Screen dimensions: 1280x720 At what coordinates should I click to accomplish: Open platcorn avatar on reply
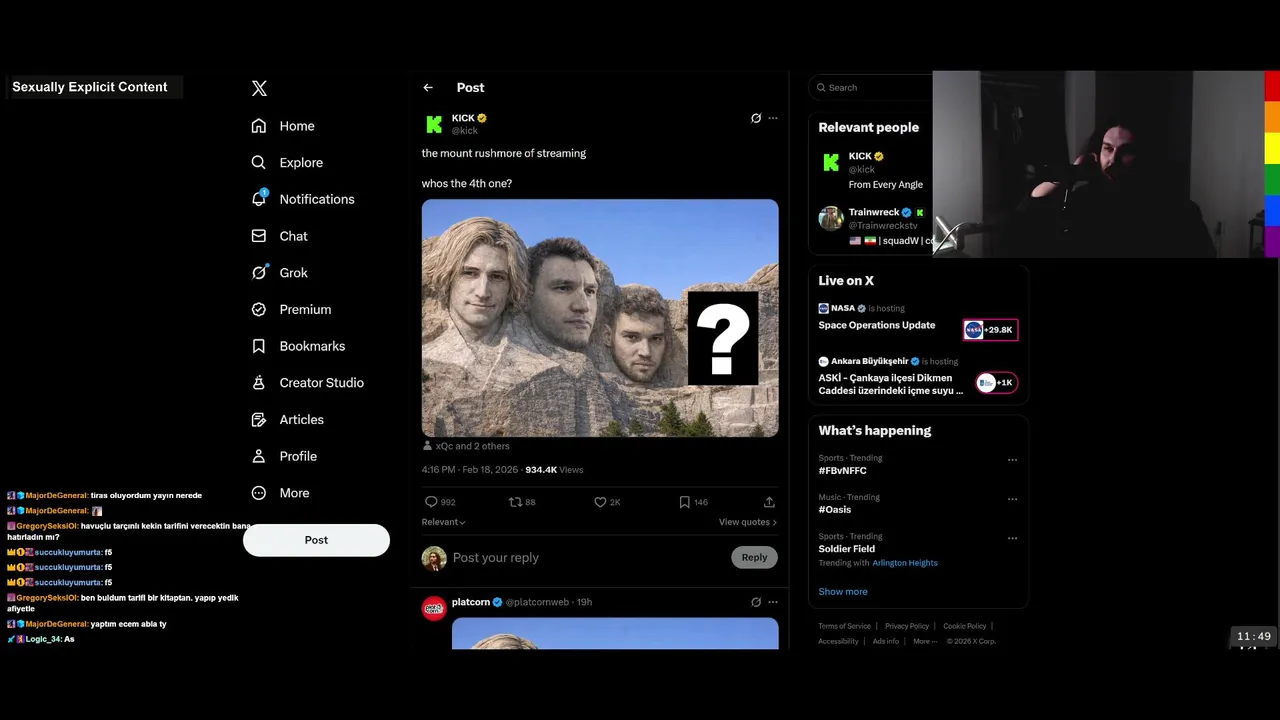tap(434, 608)
